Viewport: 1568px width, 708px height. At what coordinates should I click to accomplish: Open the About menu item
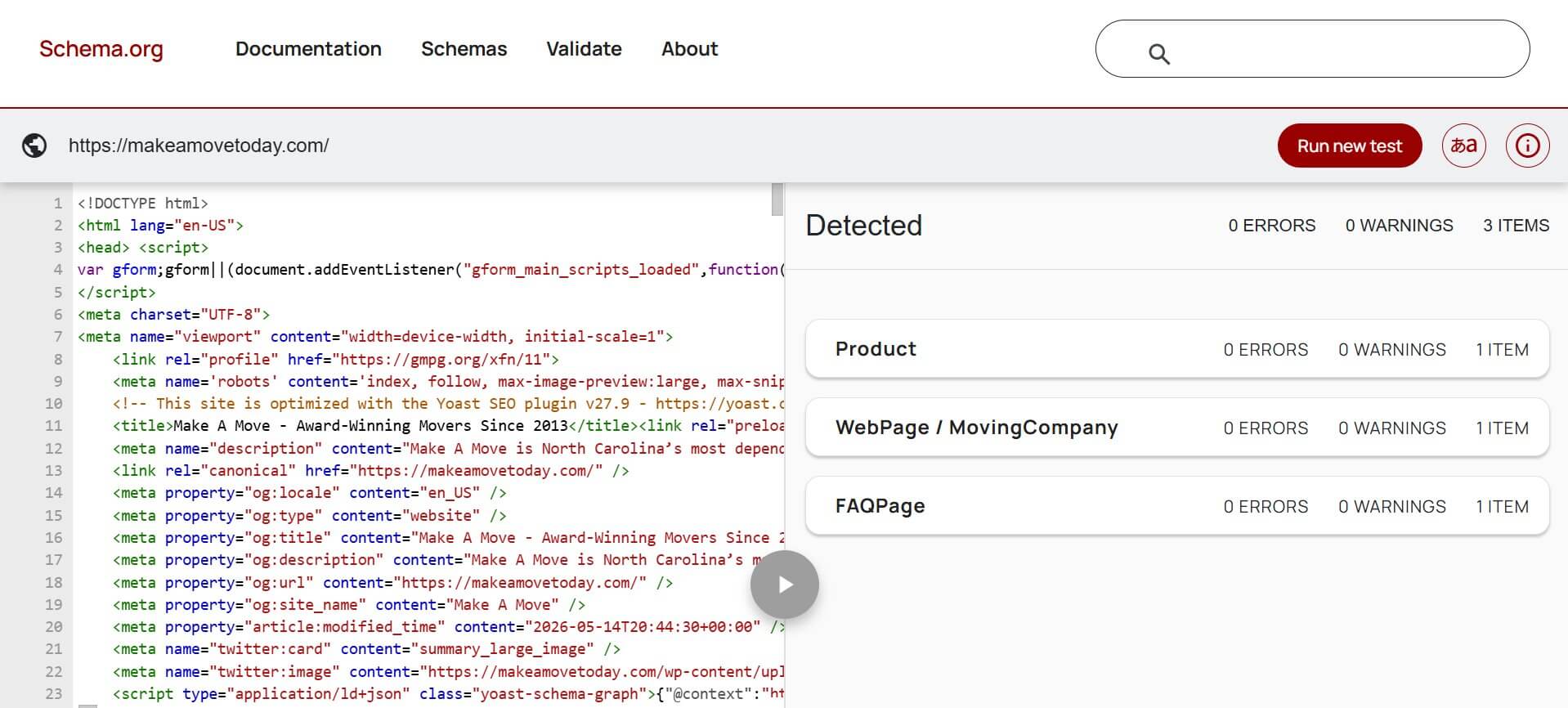(690, 49)
